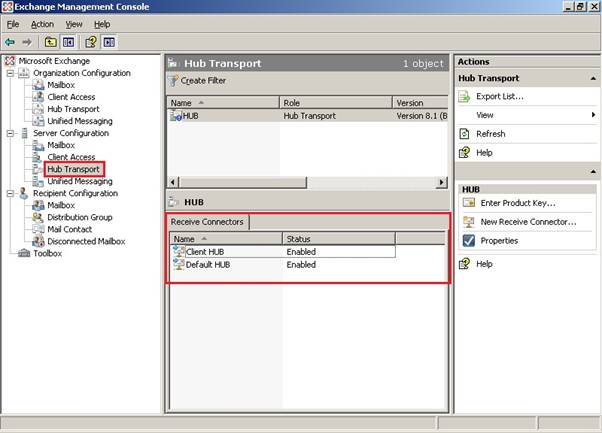
Task: Sort connectors by Status column header
Action: pyautogui.click(x=339, y=239)
